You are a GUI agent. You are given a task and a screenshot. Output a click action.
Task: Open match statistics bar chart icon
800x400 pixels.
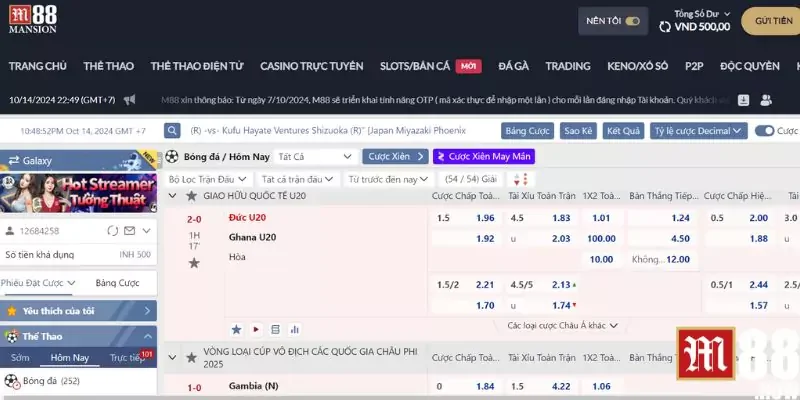pos(293,328)
